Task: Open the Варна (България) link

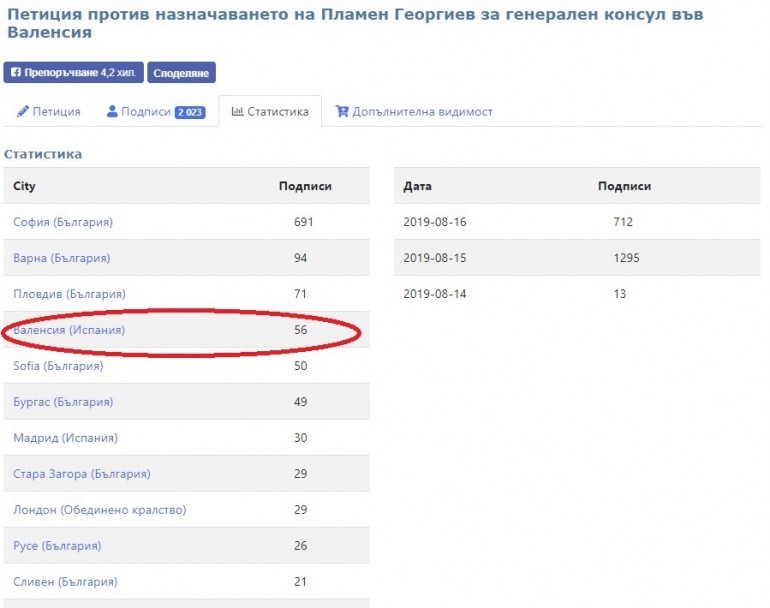Action: click(x=61, y=258)
